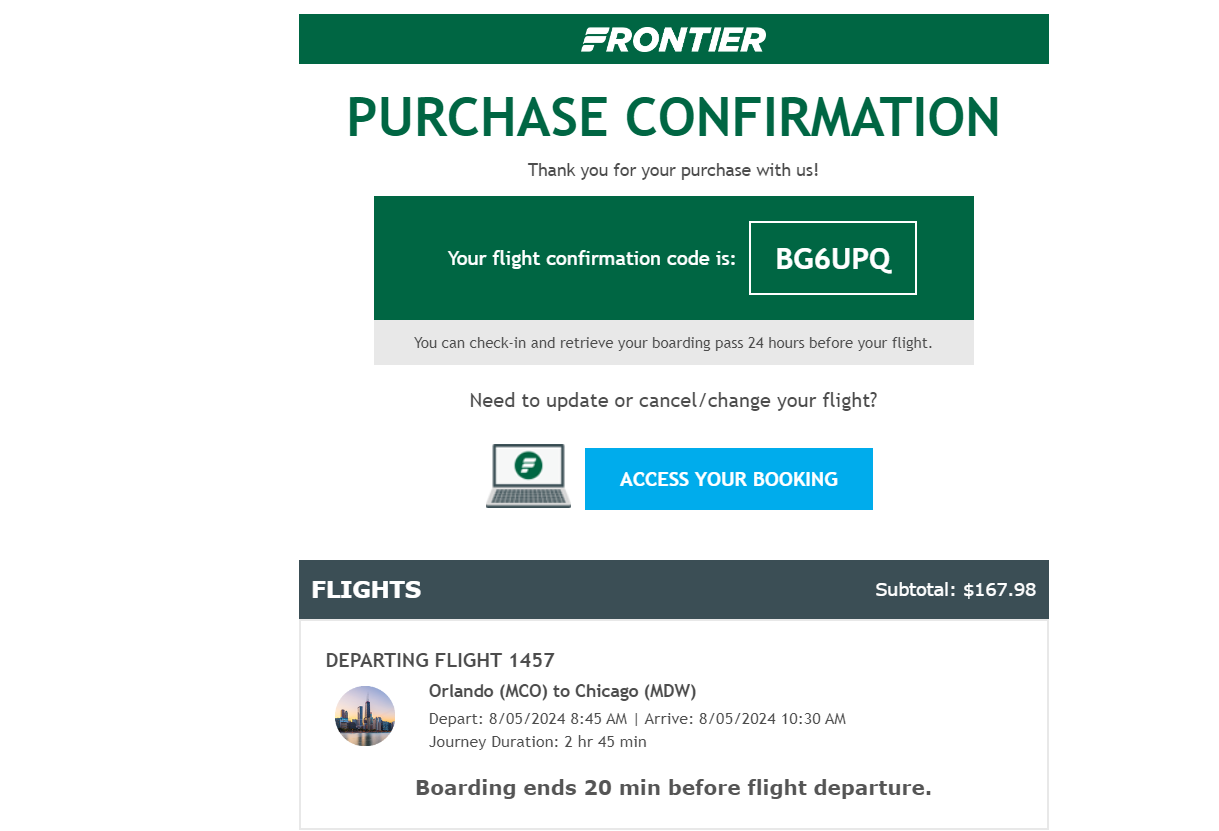Click the green confirmation code panel
This screenshot has height=831, width=1219.
tap(674, 258)
